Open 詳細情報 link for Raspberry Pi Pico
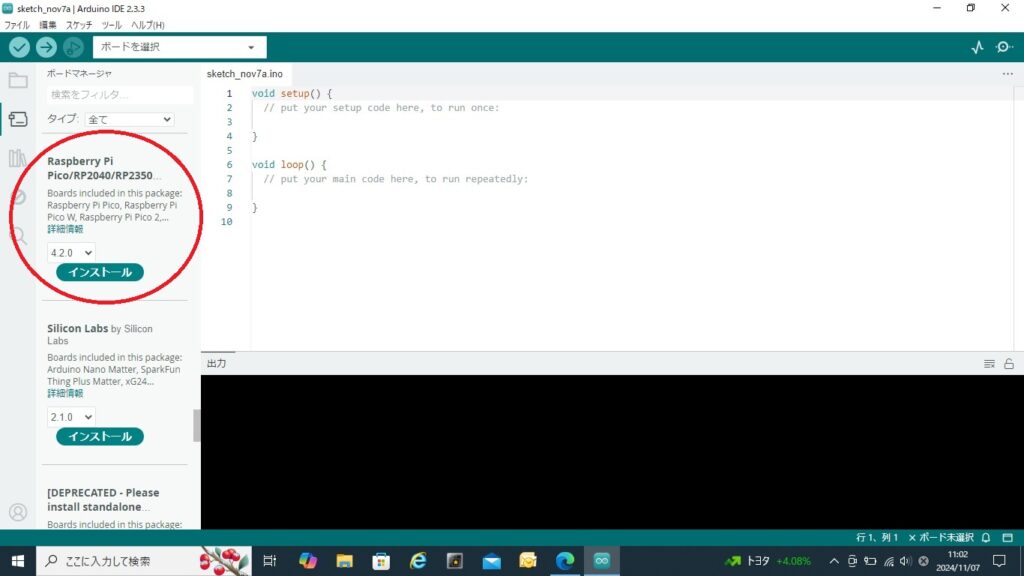Viewport: 1024px width, 576px height. 65,229
